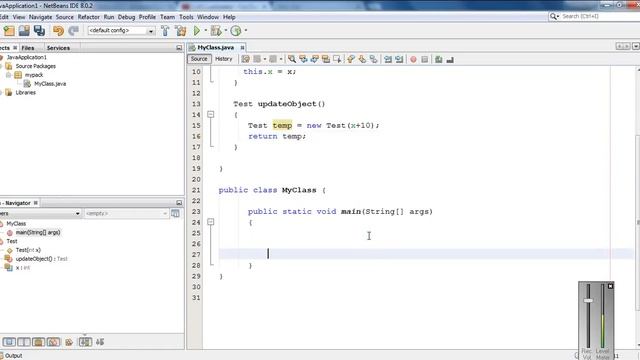Open Run Project dropdown arrow
The width and height of the screenshot is (640, 360).
pyautogui.click(x=205, y=31)
